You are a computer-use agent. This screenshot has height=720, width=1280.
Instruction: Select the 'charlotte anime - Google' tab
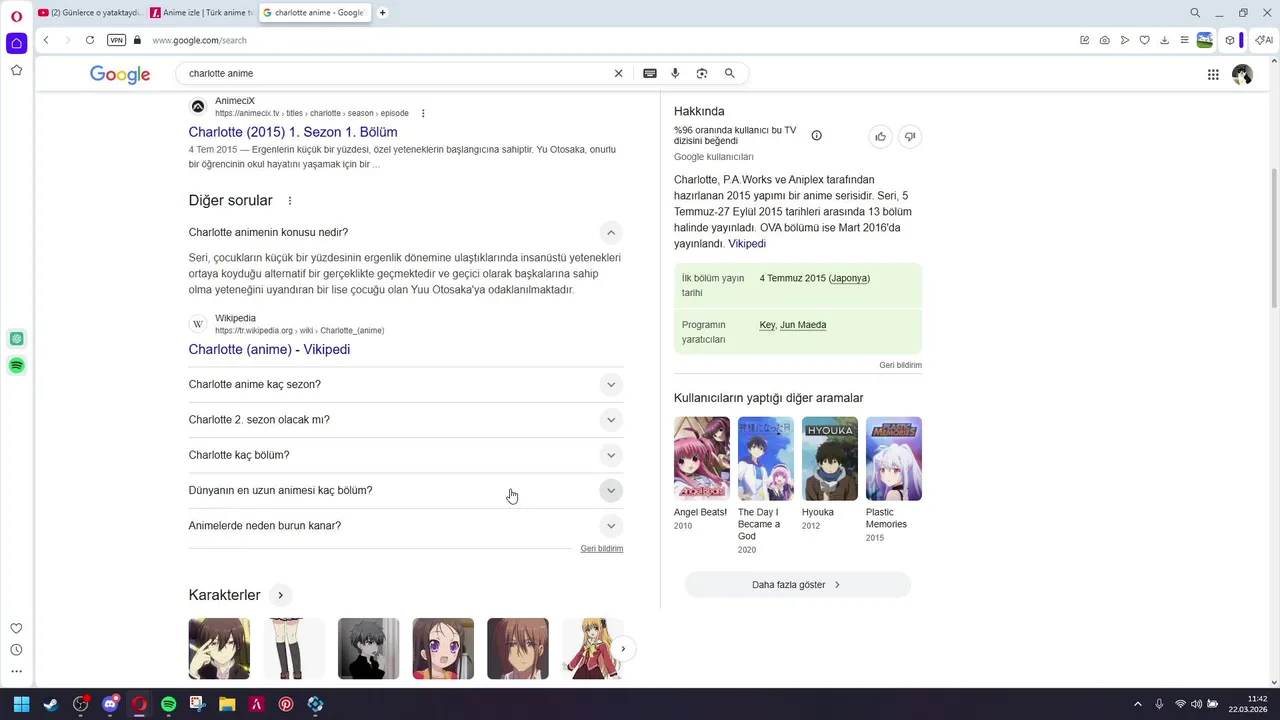tap(314, 13)
